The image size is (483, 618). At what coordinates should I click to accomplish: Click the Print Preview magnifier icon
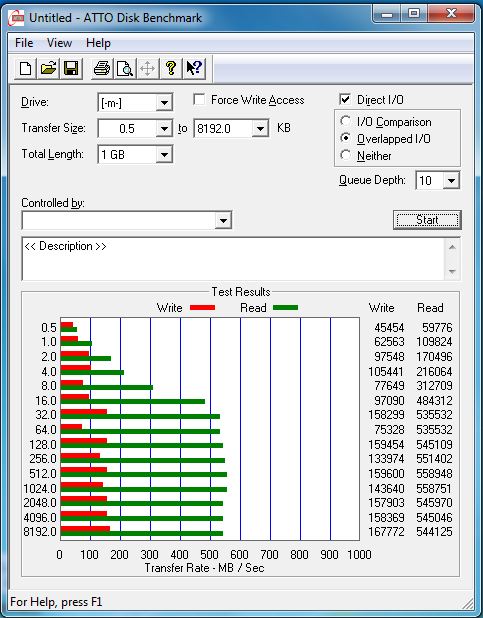coord(125,69)
